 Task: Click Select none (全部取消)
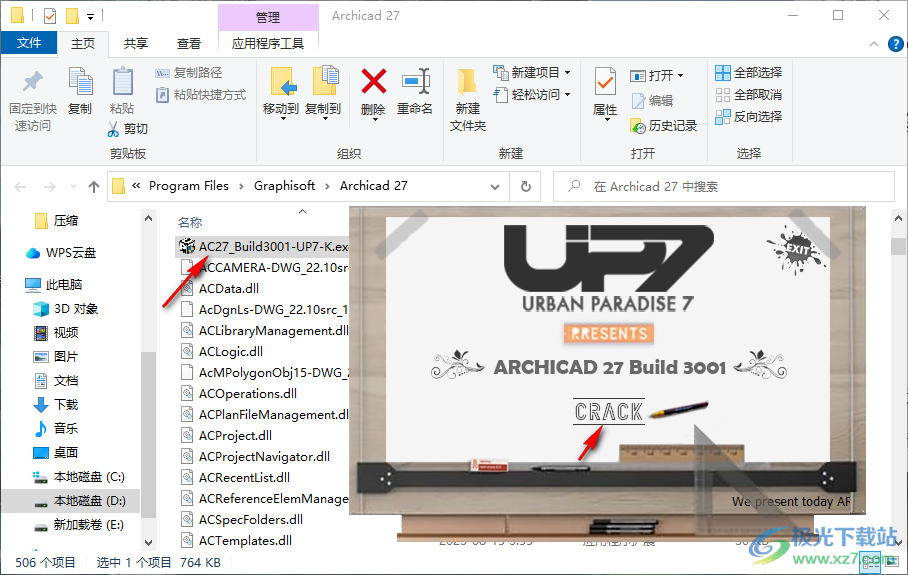tap(748, 94)
